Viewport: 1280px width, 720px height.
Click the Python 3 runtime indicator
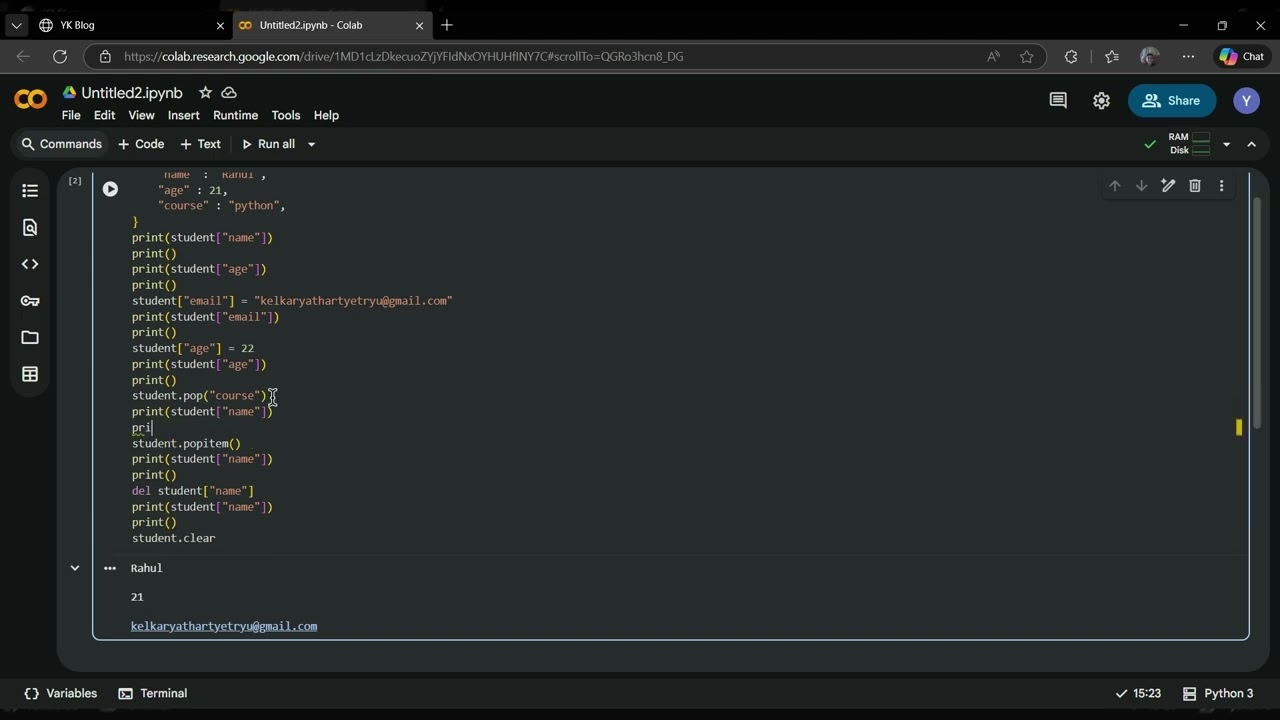tap(1218, 693)
